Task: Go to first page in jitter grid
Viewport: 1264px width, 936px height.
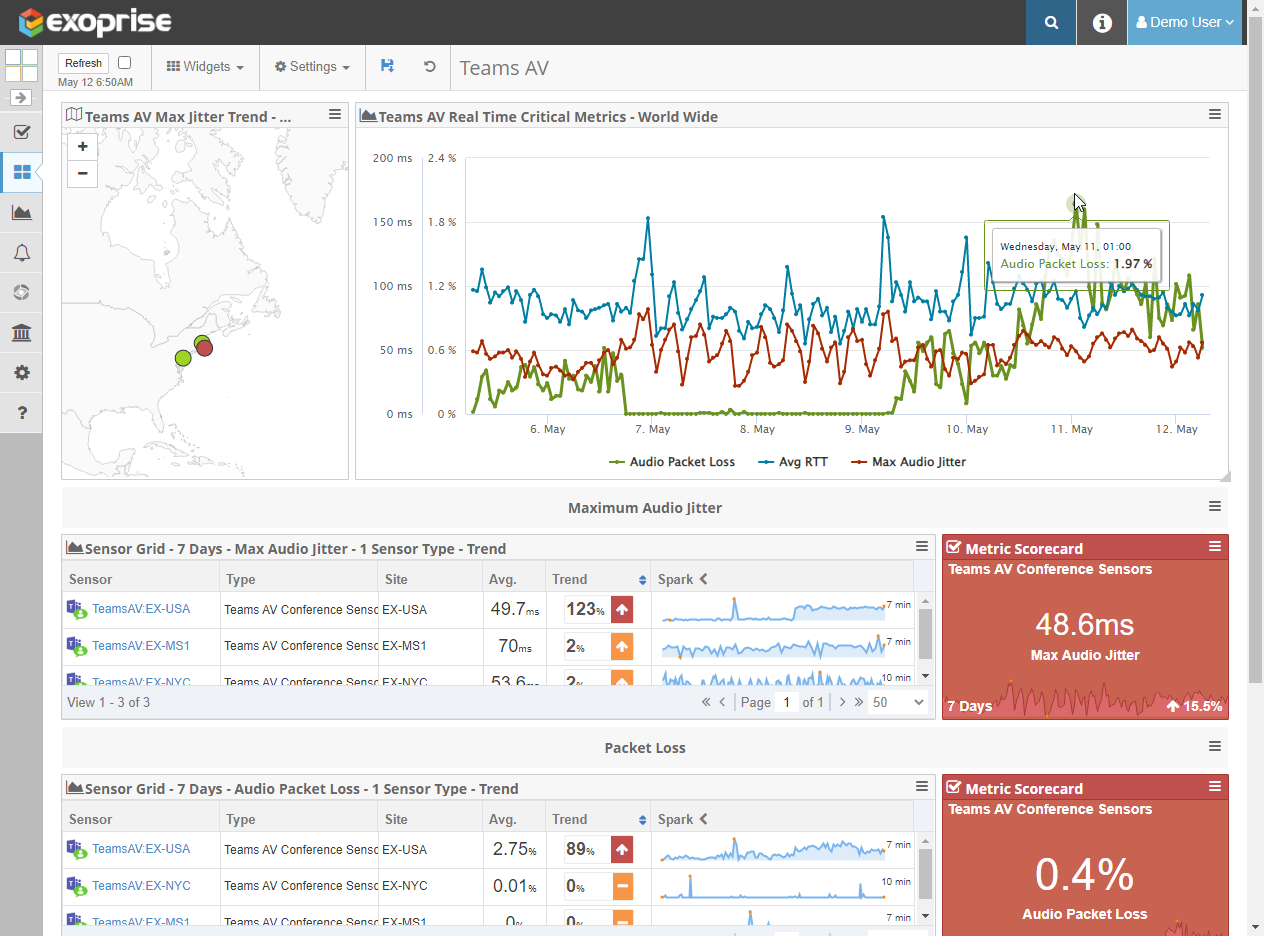Action: click(707, 702)
